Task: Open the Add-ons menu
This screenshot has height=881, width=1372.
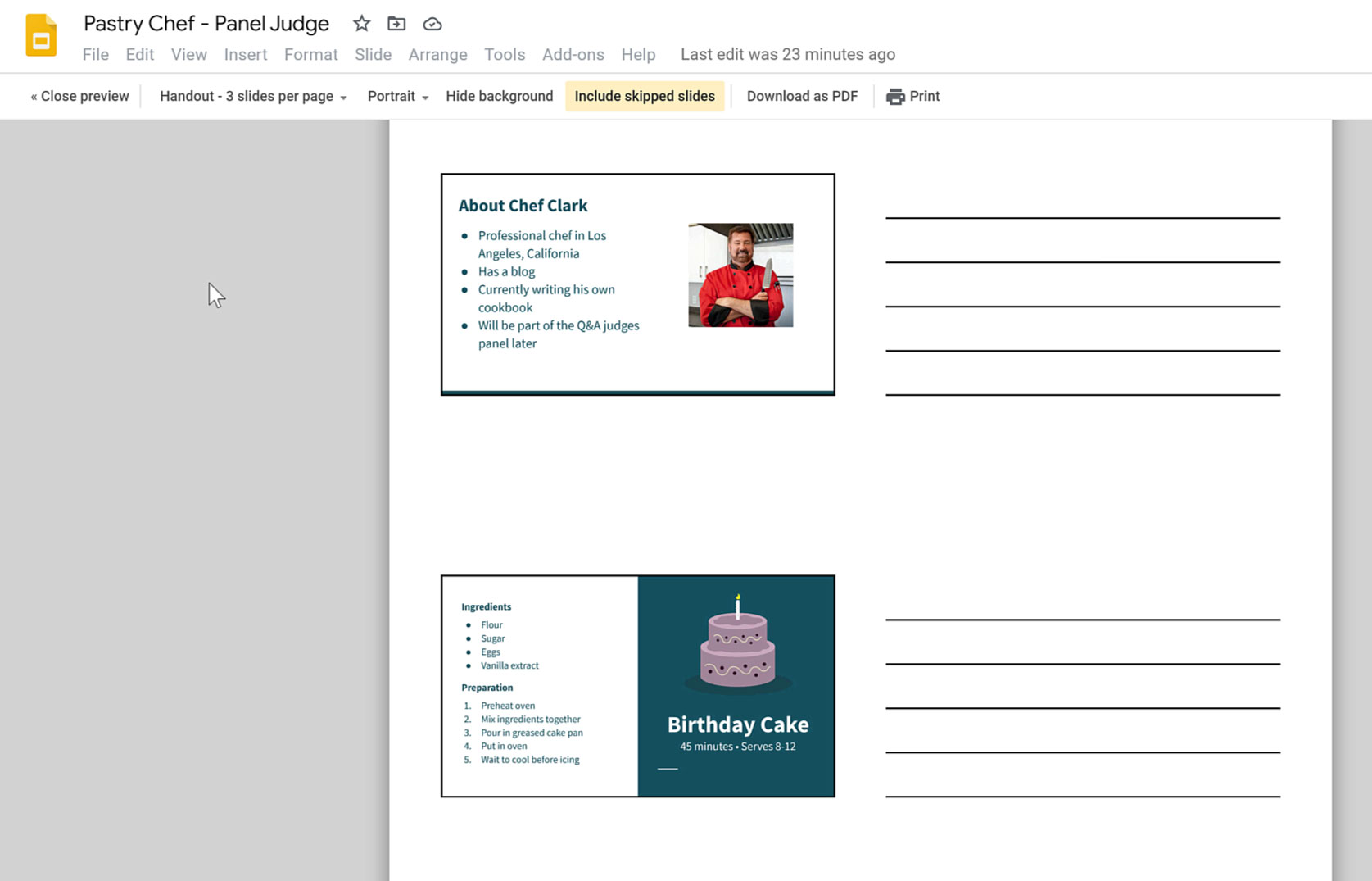Action: point(573,54)
